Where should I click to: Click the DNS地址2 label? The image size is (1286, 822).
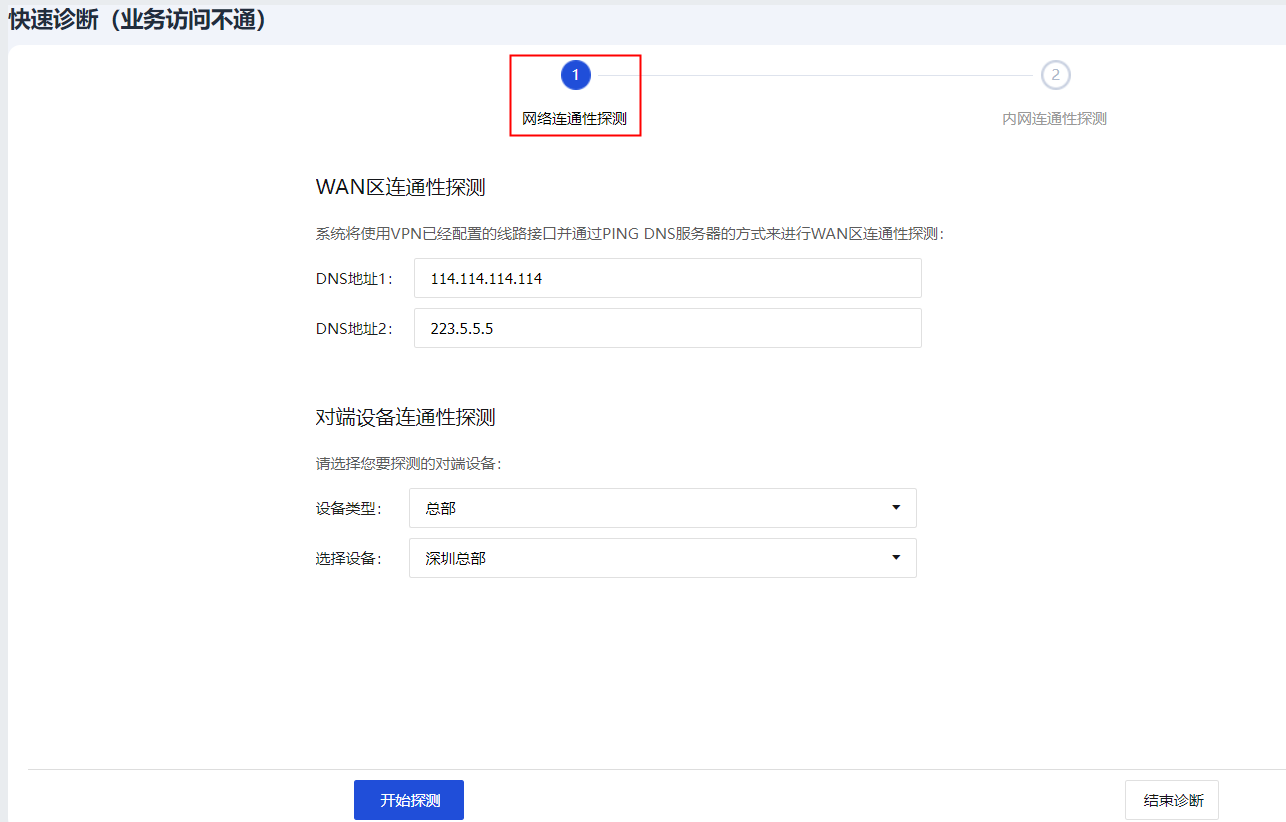pyautogui.click(x=354, y=328)
